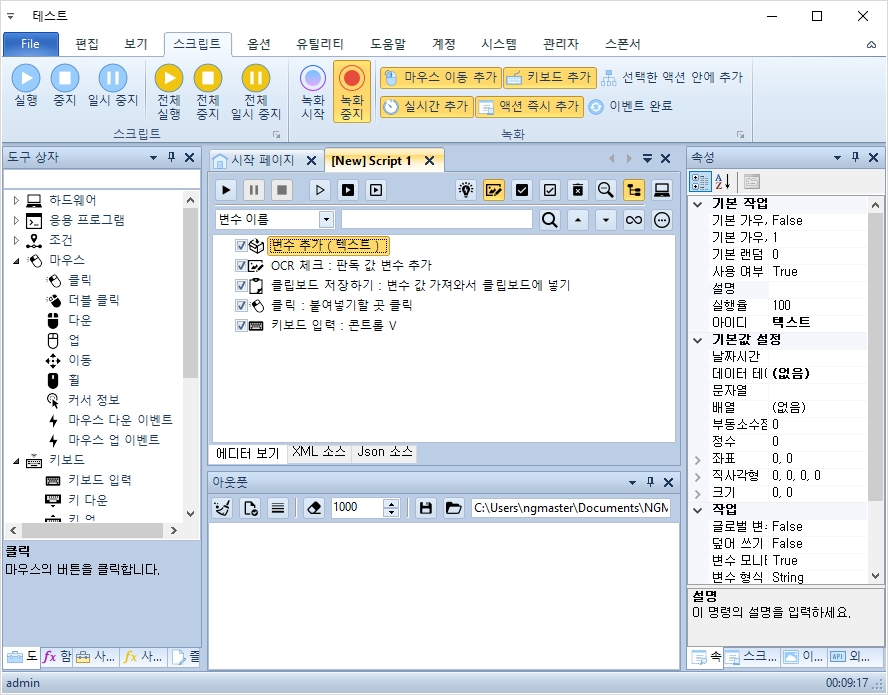This screenshot has width=888, height=695.
Task: Click the yellow 전체 실행 icon
Action: (x=169, y=78)
